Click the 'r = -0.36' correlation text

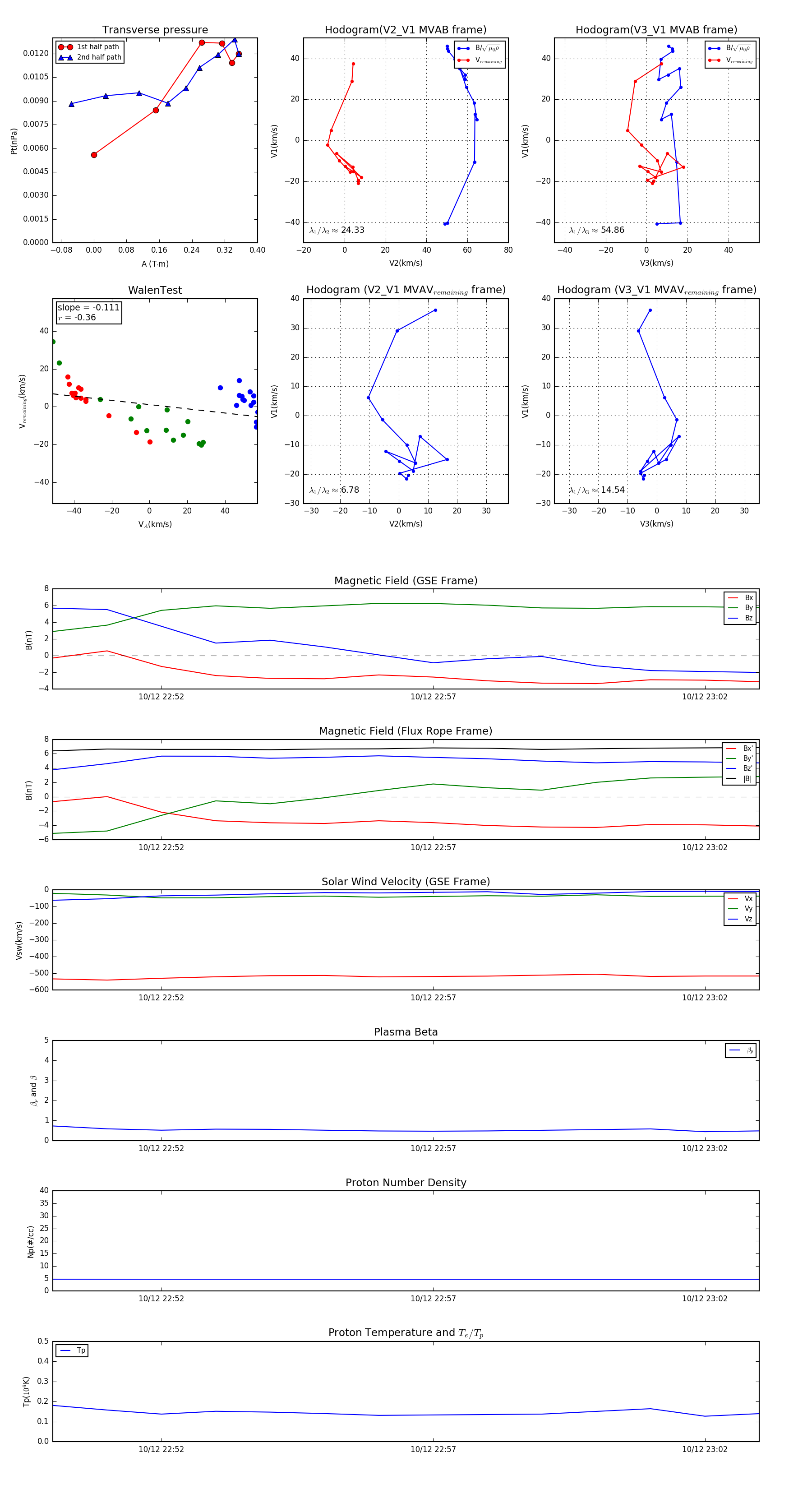tap(77, 317)
